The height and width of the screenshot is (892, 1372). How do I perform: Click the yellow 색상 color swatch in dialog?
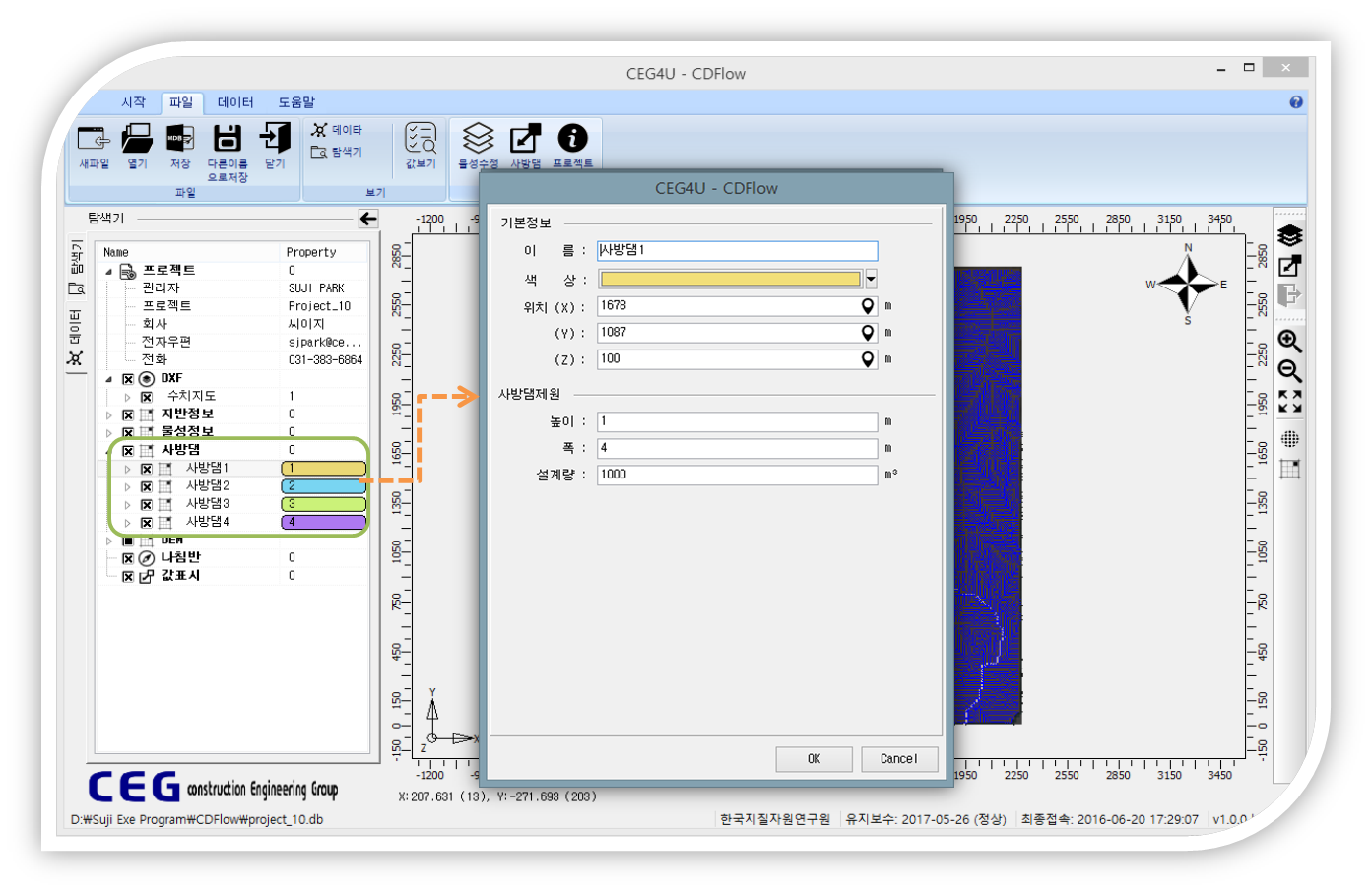(x=730, y=279)
